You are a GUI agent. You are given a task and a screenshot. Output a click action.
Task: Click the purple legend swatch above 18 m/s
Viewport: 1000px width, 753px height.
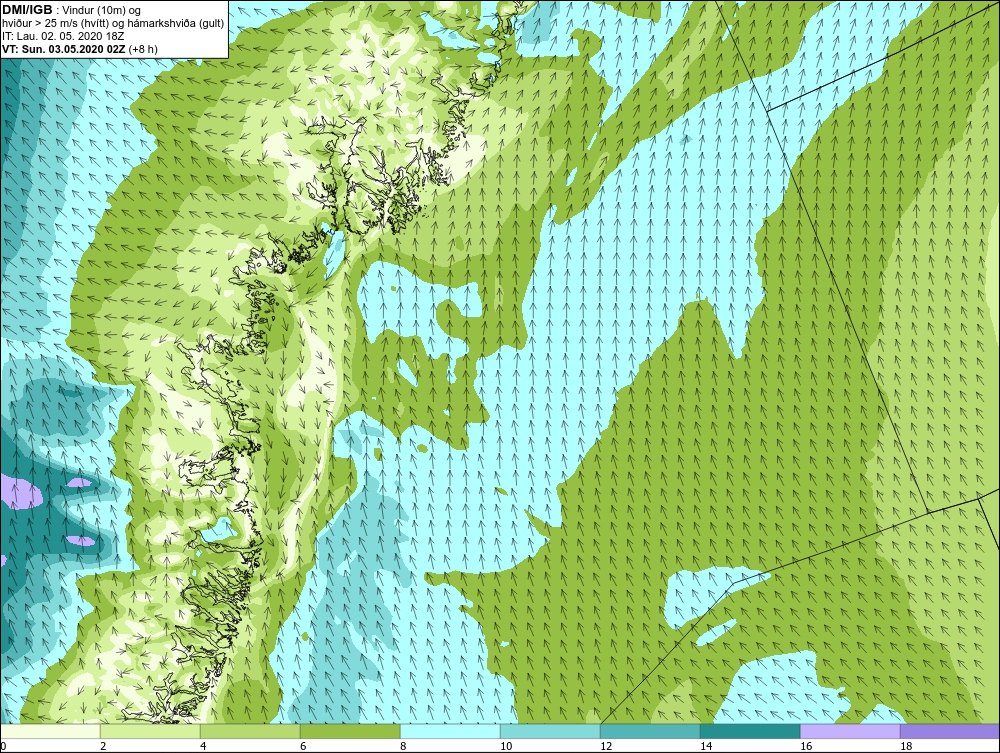point(950,731)
